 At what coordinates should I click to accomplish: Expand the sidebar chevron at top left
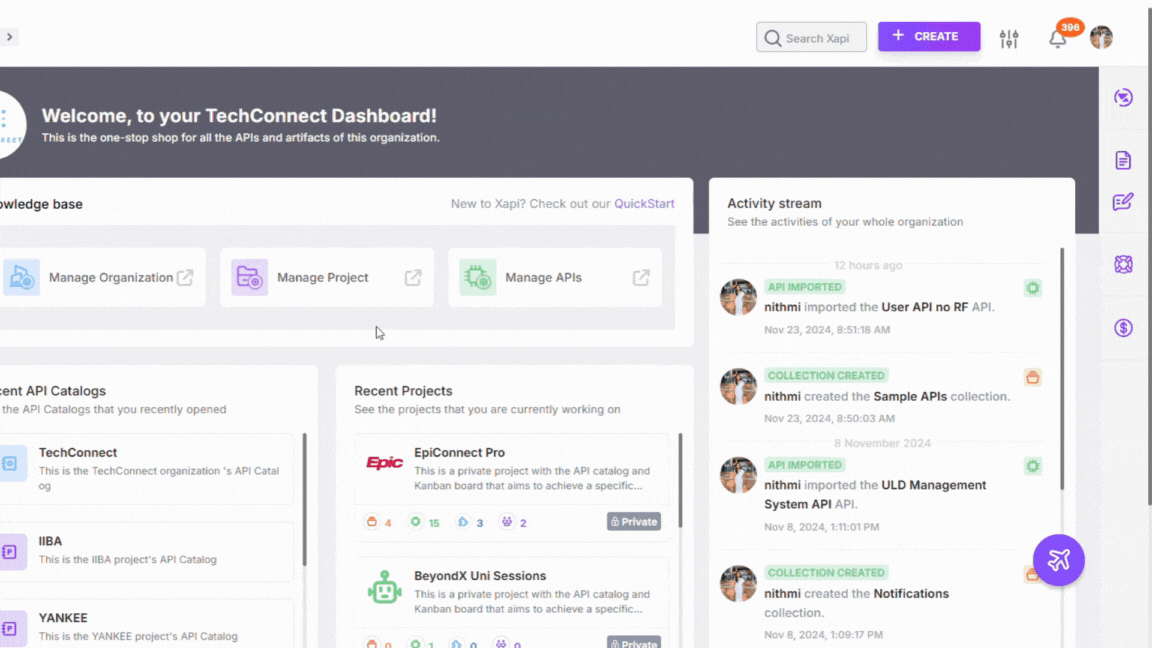(x=9, y=37)
